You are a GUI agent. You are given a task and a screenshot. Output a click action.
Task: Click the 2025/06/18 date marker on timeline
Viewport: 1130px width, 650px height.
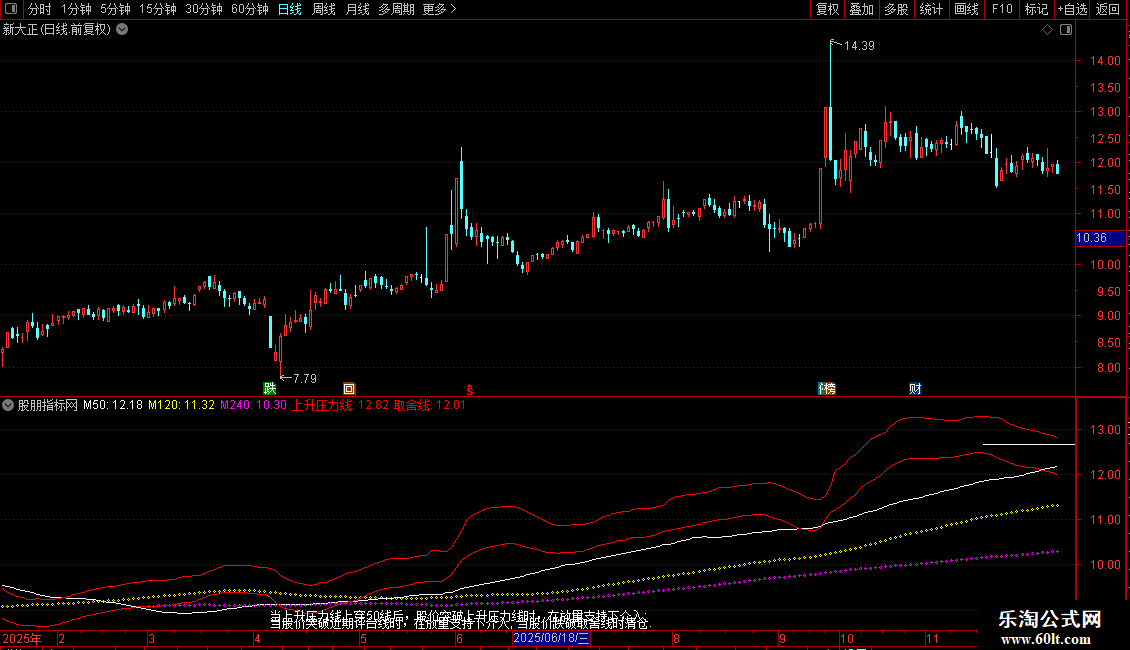coord(551,638)
